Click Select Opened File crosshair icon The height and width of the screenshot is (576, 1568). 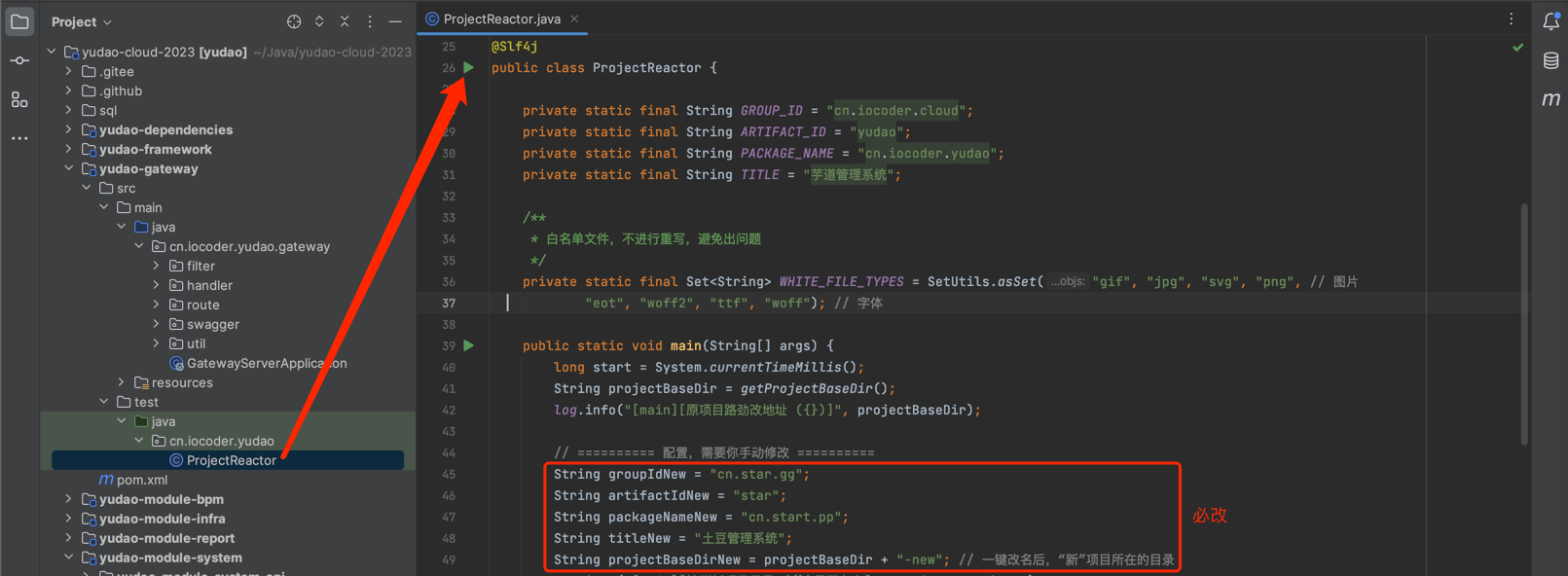[294, 21]
